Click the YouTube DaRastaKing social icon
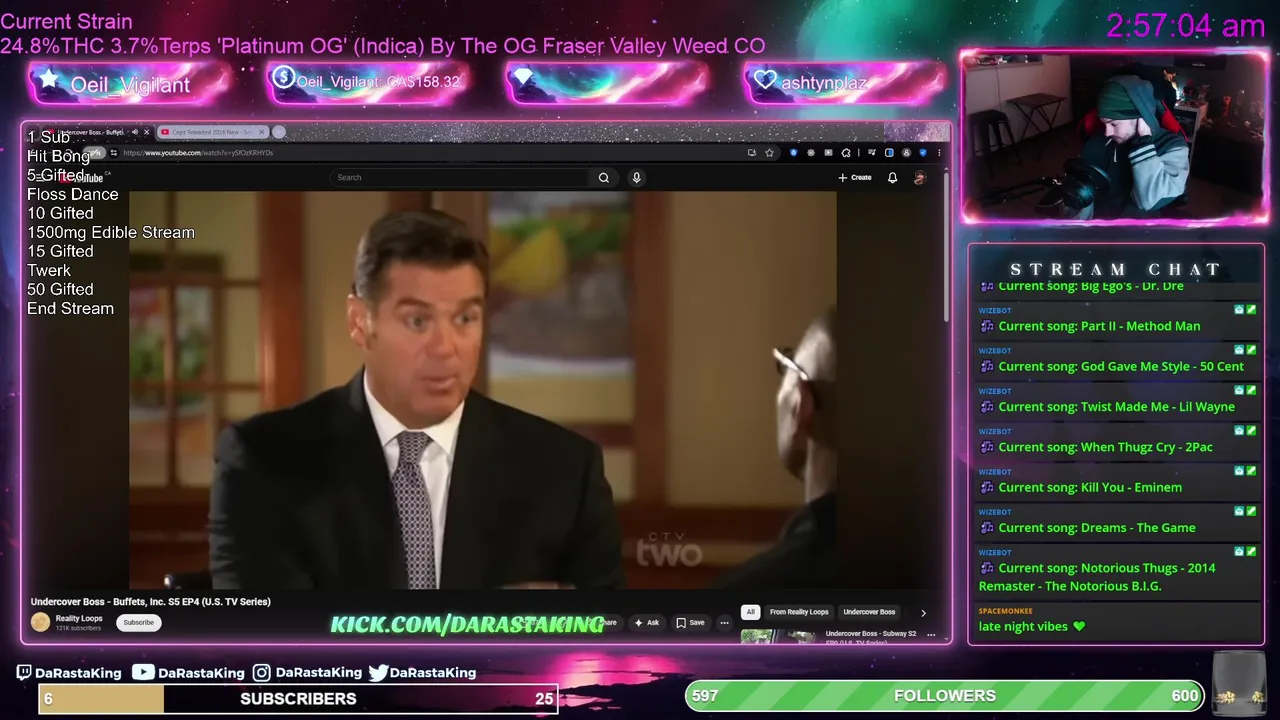 (143, 673)
